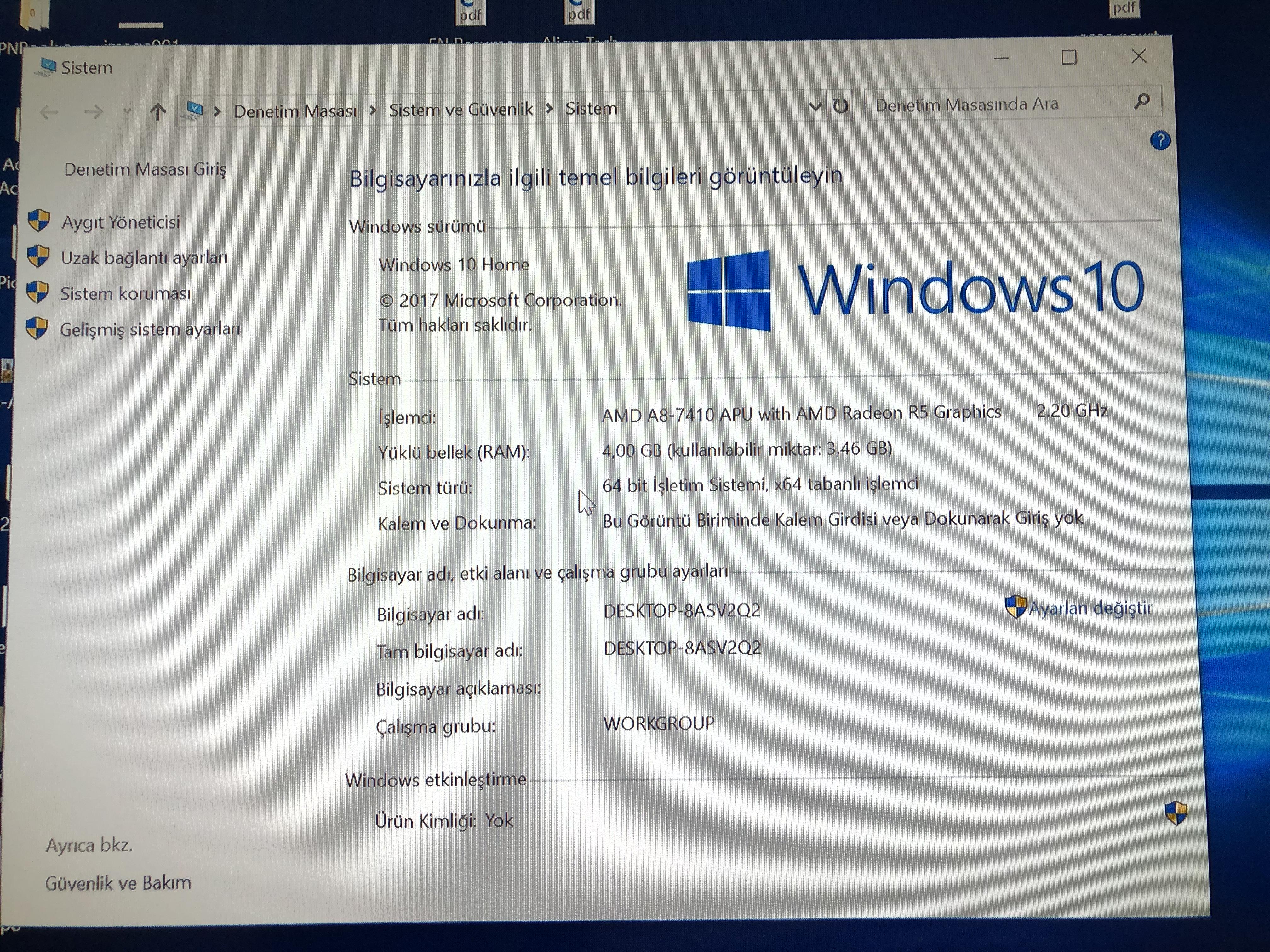Close the Sistem window
This screenshot has width=1270, height=952.
click(x=1139, y=56)
